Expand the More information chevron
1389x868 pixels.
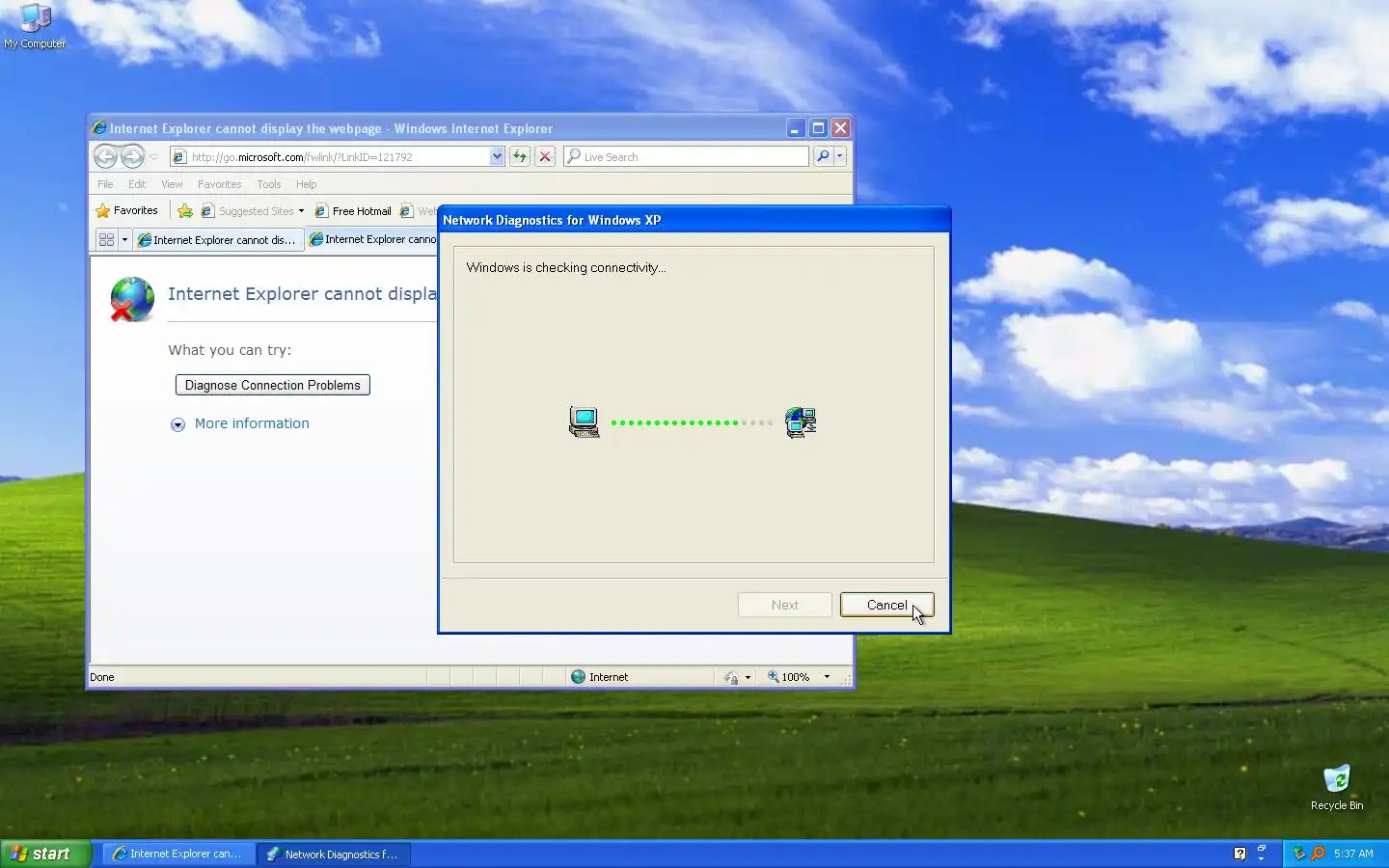(x=177, y=424)
